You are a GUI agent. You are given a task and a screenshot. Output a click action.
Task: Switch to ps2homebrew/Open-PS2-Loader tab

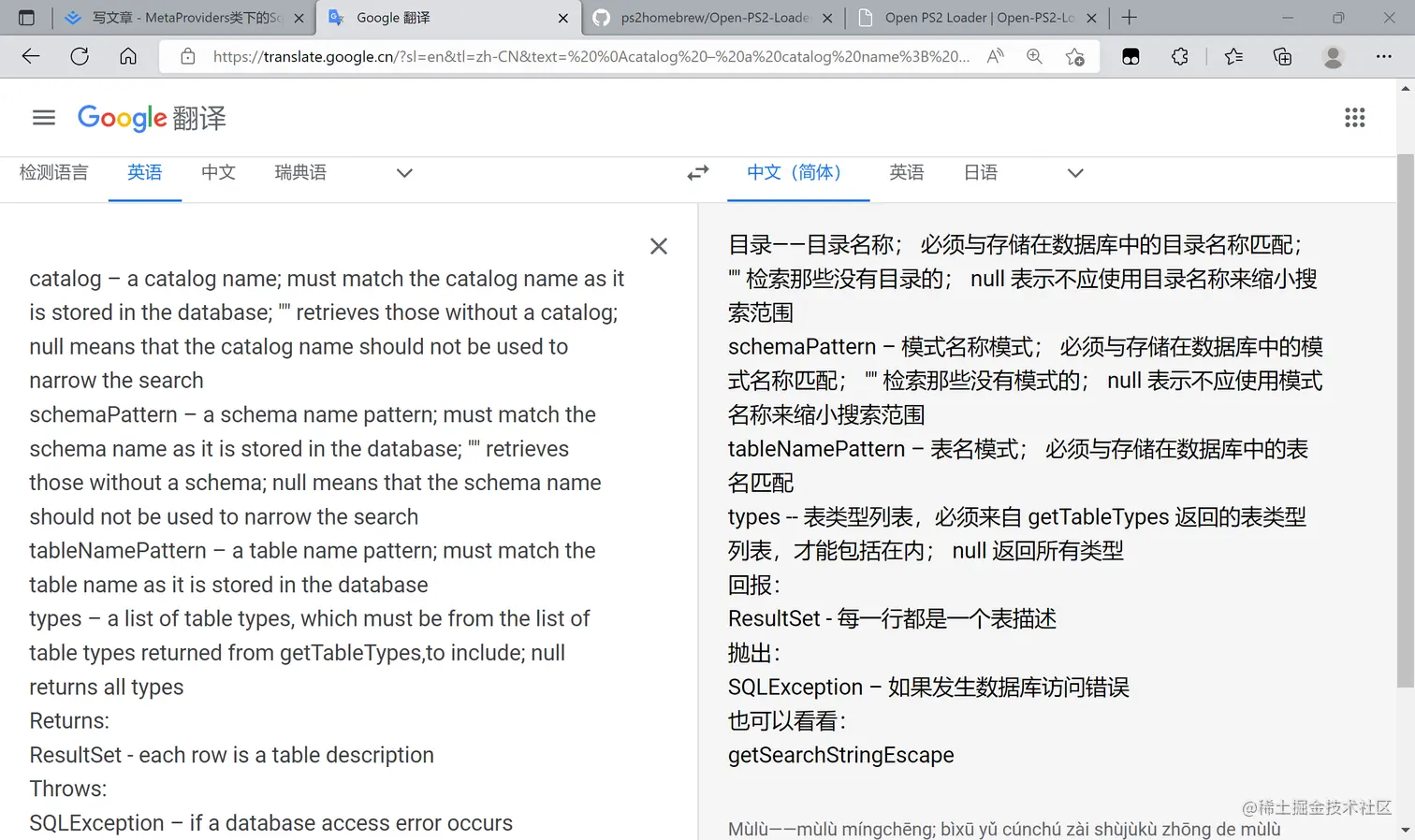point(713,18)
